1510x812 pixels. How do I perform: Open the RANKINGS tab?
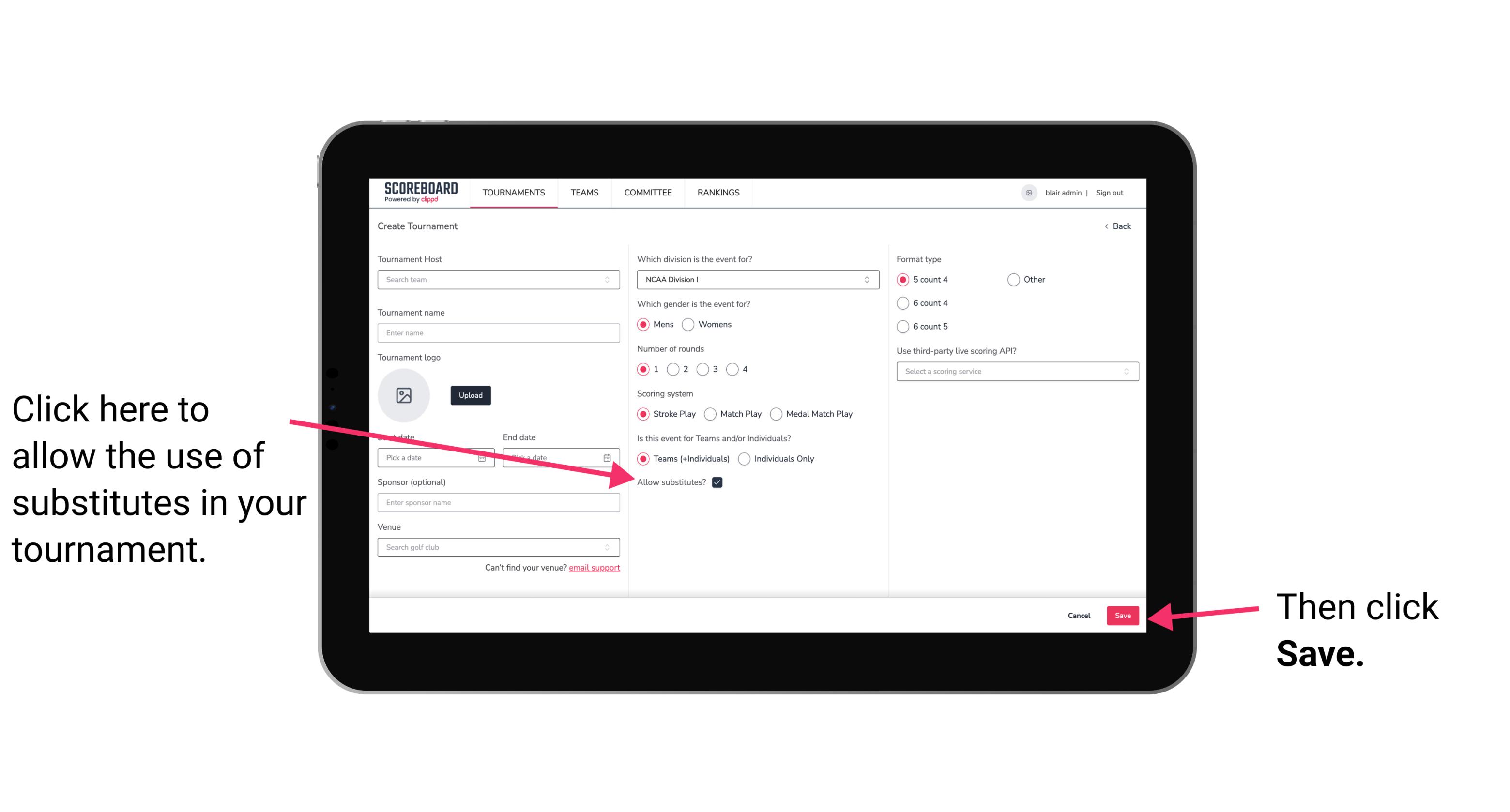pyautogui.click(x=717, y=193)
